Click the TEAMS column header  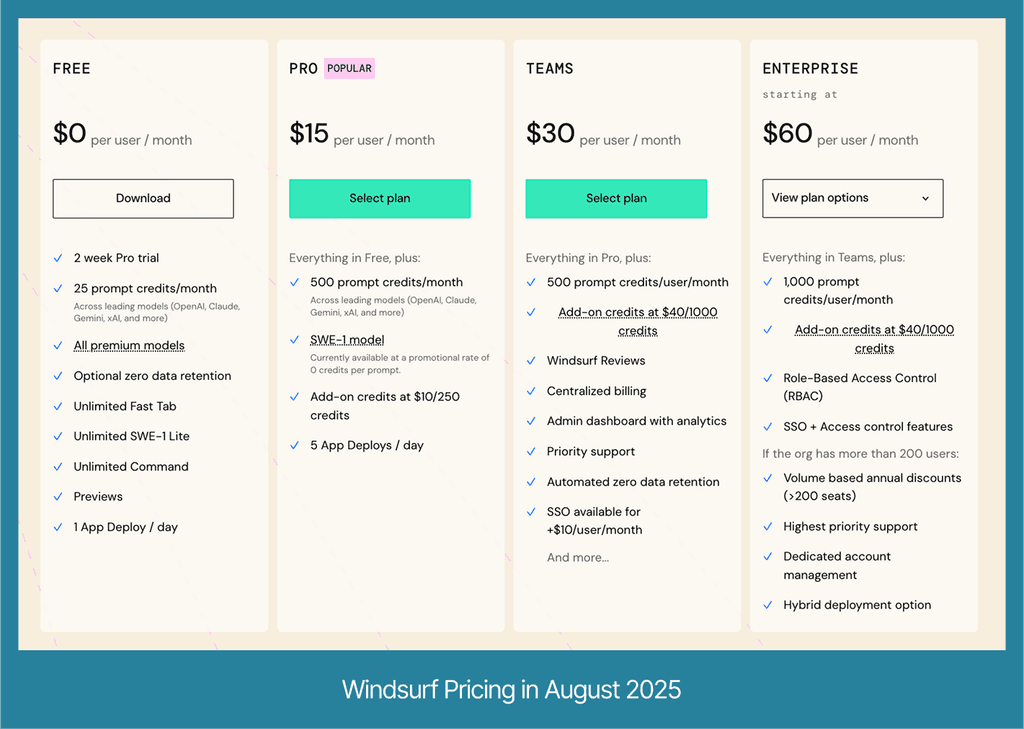click(549, 68)
